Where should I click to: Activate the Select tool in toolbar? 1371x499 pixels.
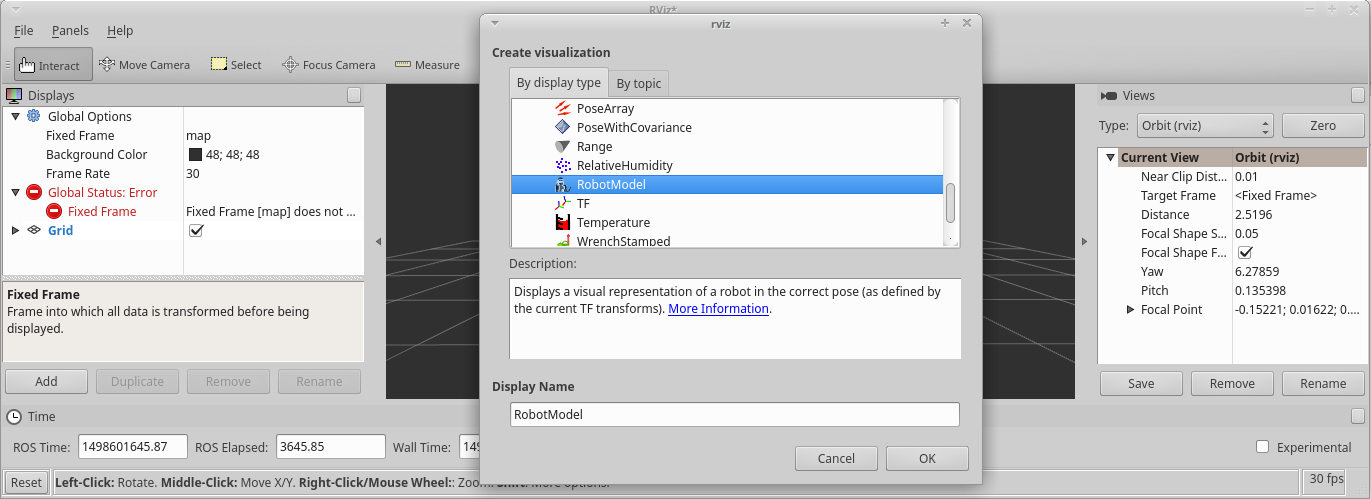(236, 64)
